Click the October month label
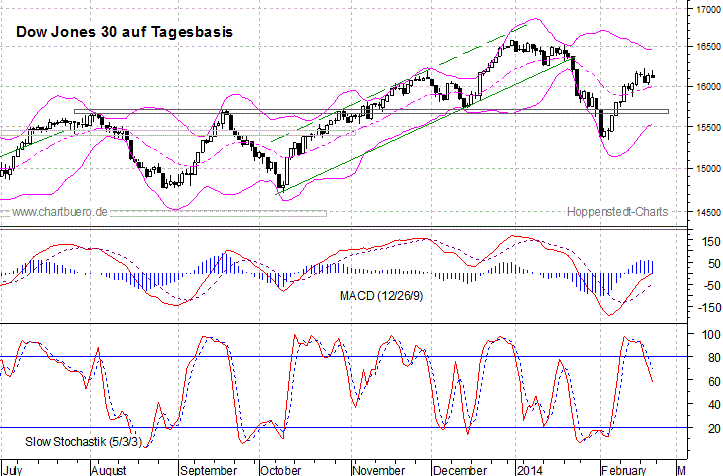This screenshot has height=476, width=723. pyautogui.click(x=280, y=470)
